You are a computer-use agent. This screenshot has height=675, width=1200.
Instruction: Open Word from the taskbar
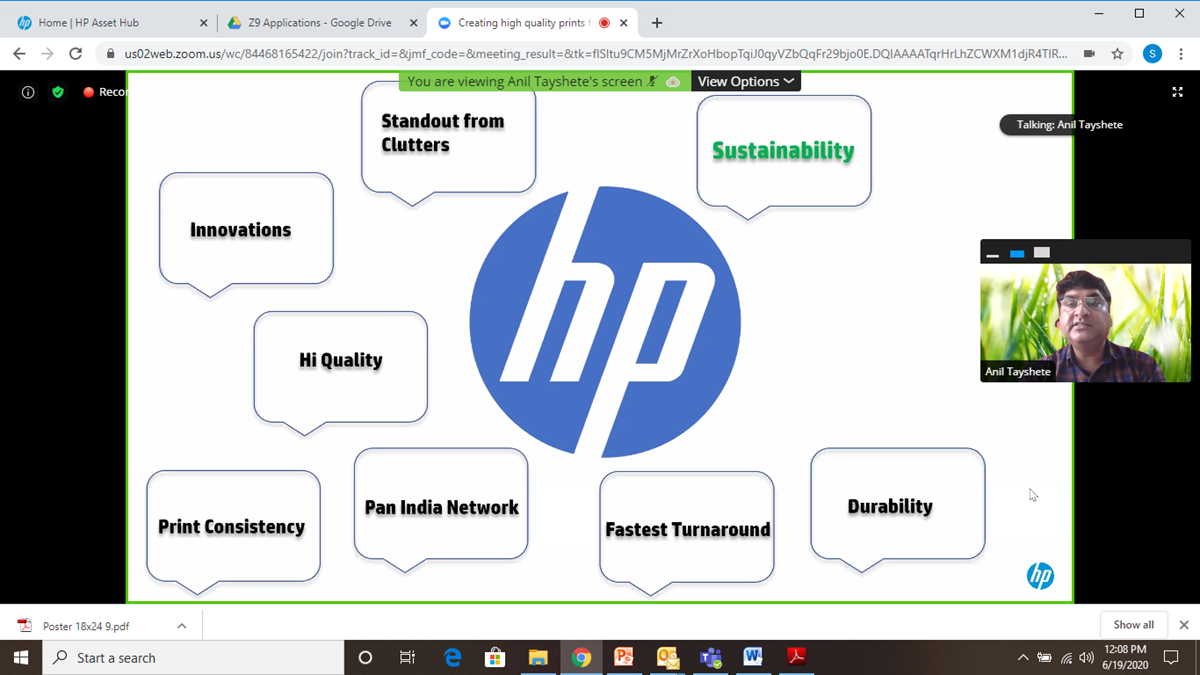tap(753, 657)
